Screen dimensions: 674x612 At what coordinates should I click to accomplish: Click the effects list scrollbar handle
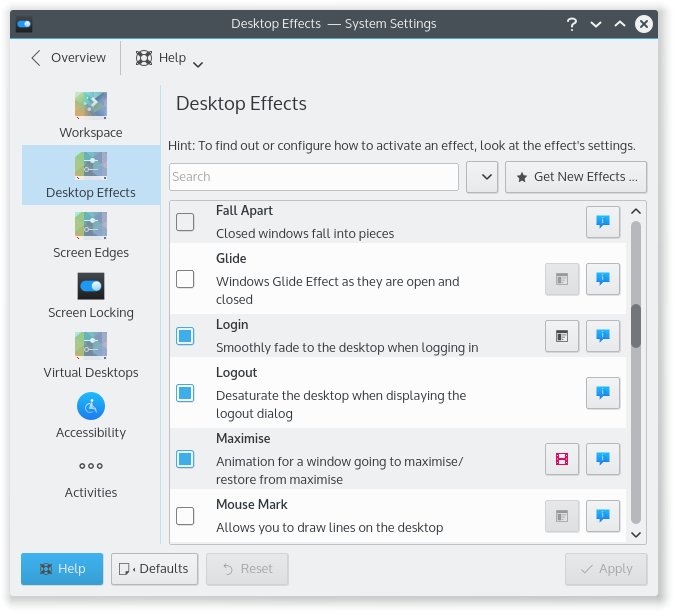tap(636, 325)
